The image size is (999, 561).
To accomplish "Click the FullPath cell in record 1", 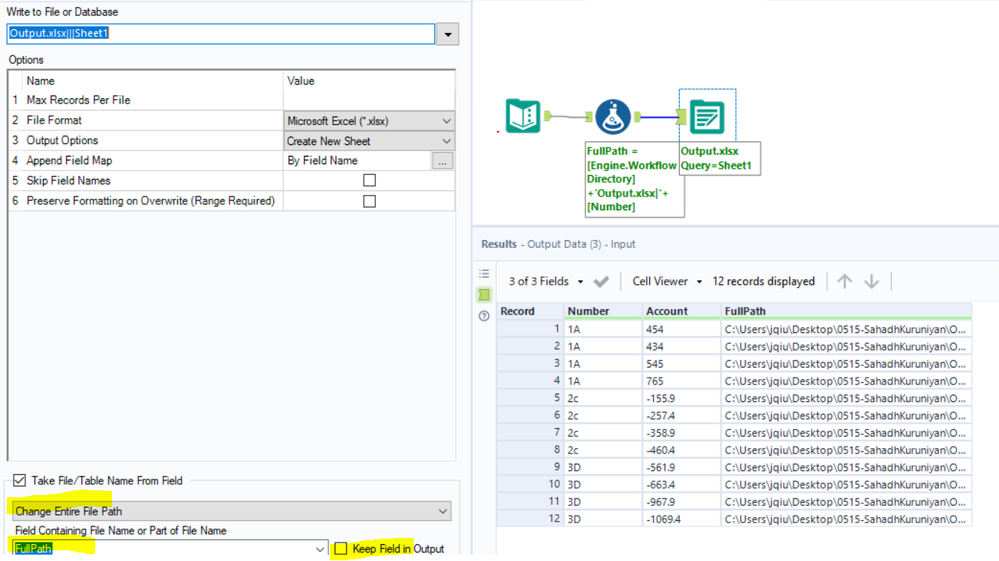I will pyautogui.click(x=846, y=329).
